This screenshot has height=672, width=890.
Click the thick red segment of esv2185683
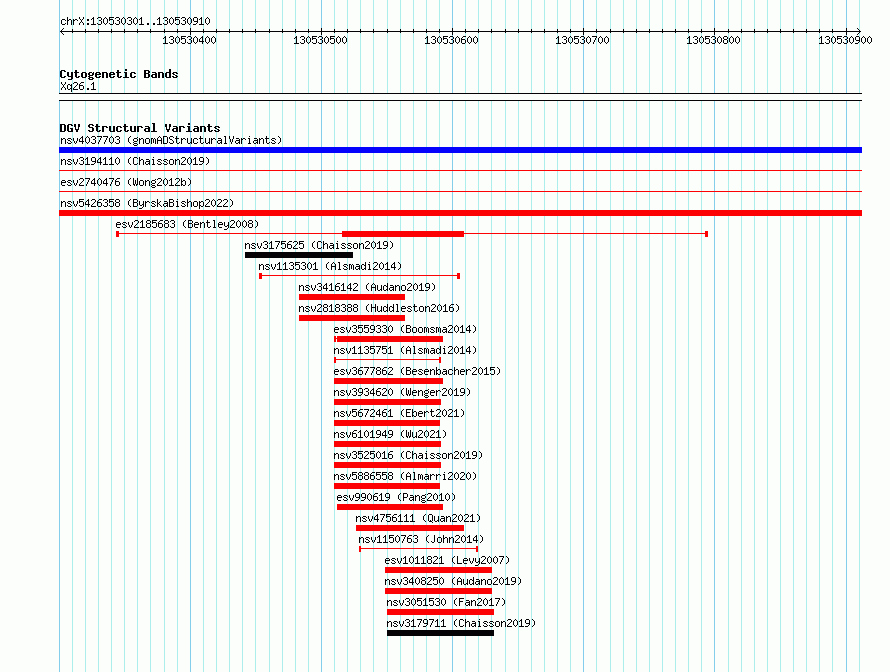[x=403, y=234]
